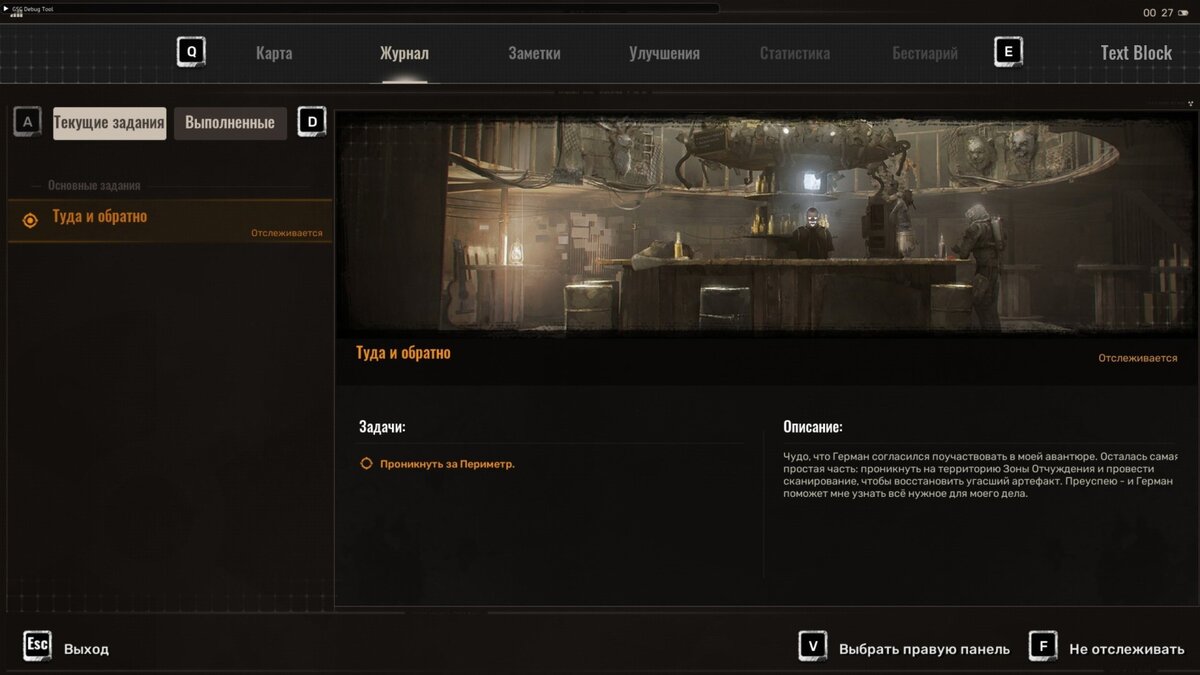1200x675 pixels.
Task: Click the F key icon
Action: (x=1043, y=647)
